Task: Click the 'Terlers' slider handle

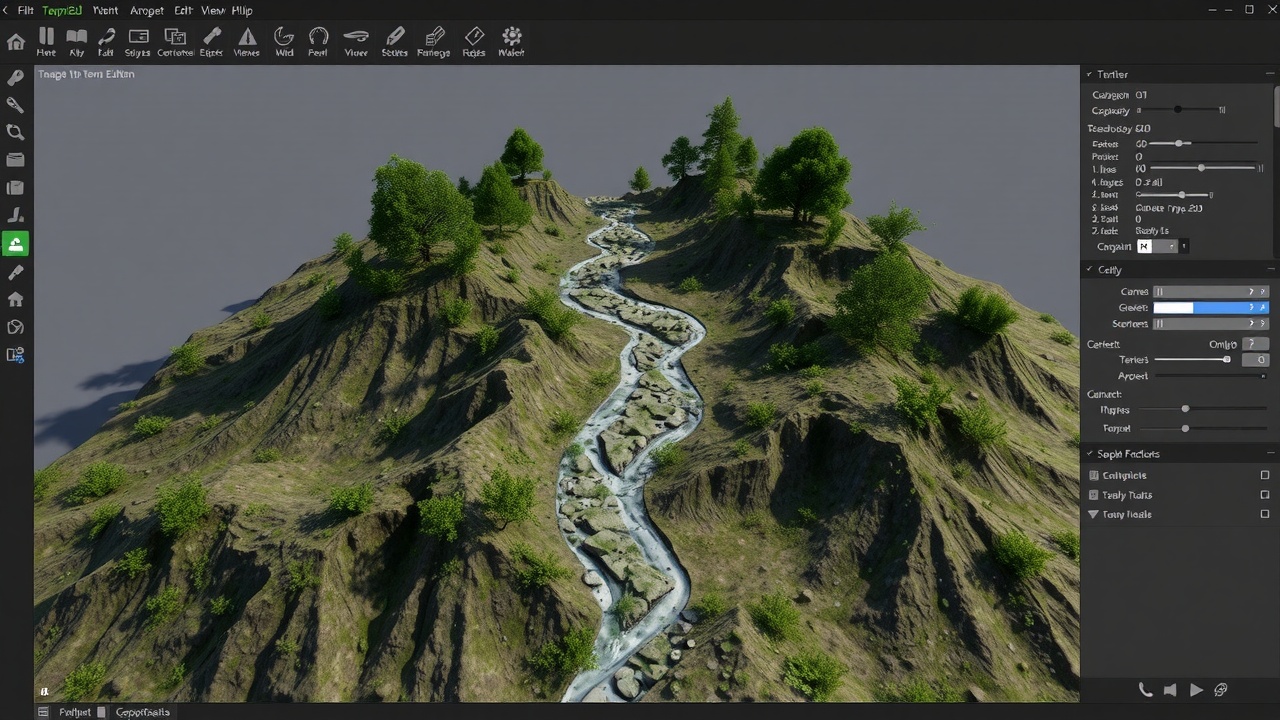Action: (1227, 359)
